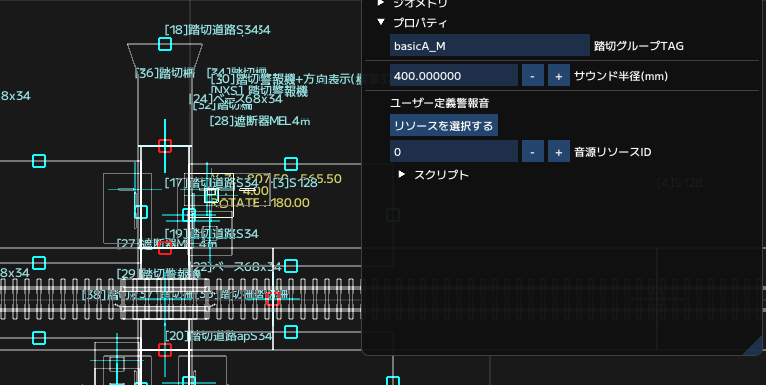Click cyan handle above [18]踏切道路S3434 shape

165,44
